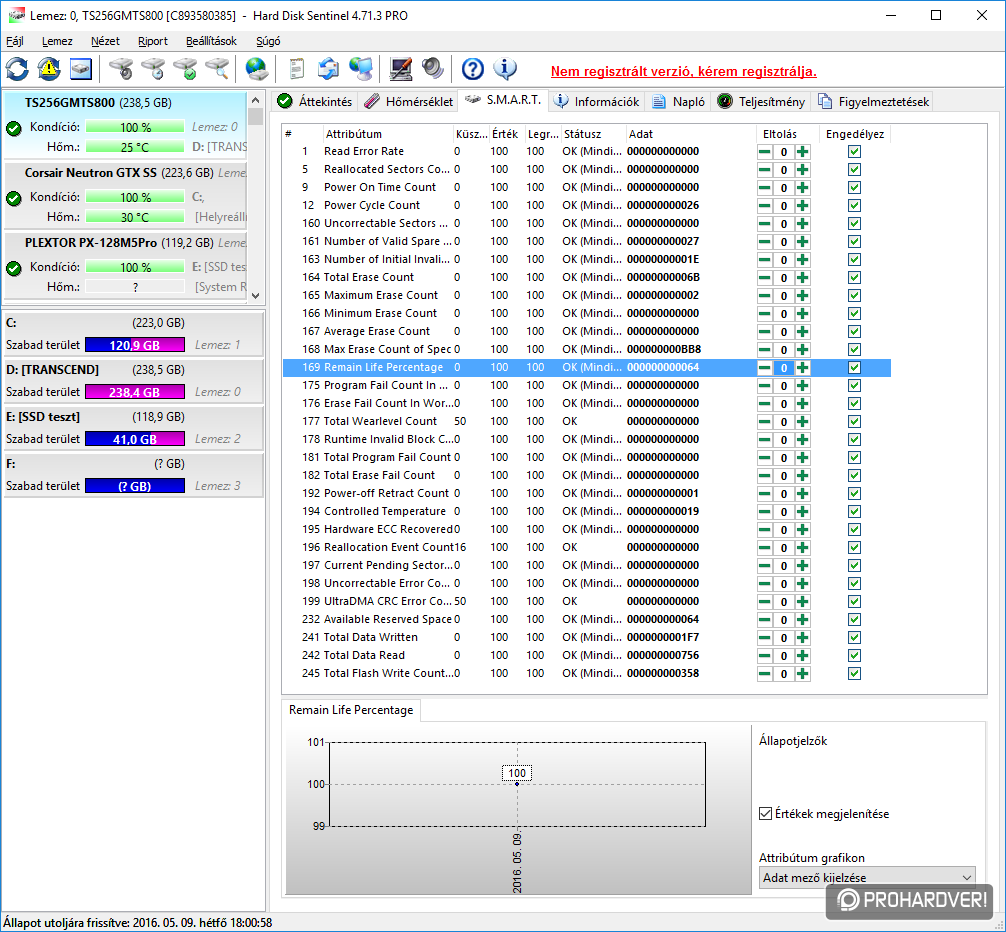Image resolution: width=1006 pixels, height=932 pixels.
Task: Switch to the Áttekintés tab
Action: [x=314, y=101]
